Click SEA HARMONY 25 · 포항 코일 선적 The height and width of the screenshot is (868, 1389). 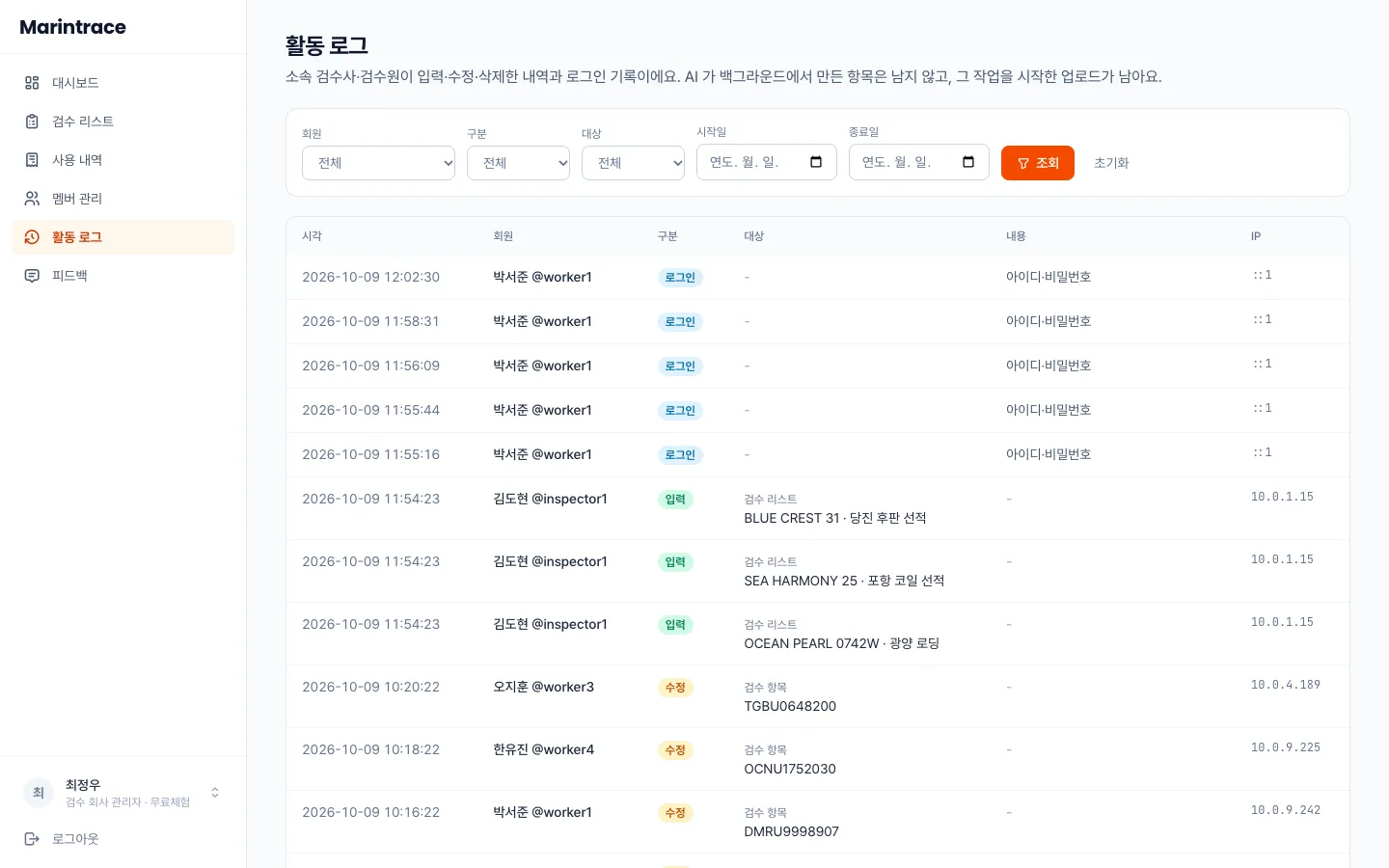(x=844, y=581)
